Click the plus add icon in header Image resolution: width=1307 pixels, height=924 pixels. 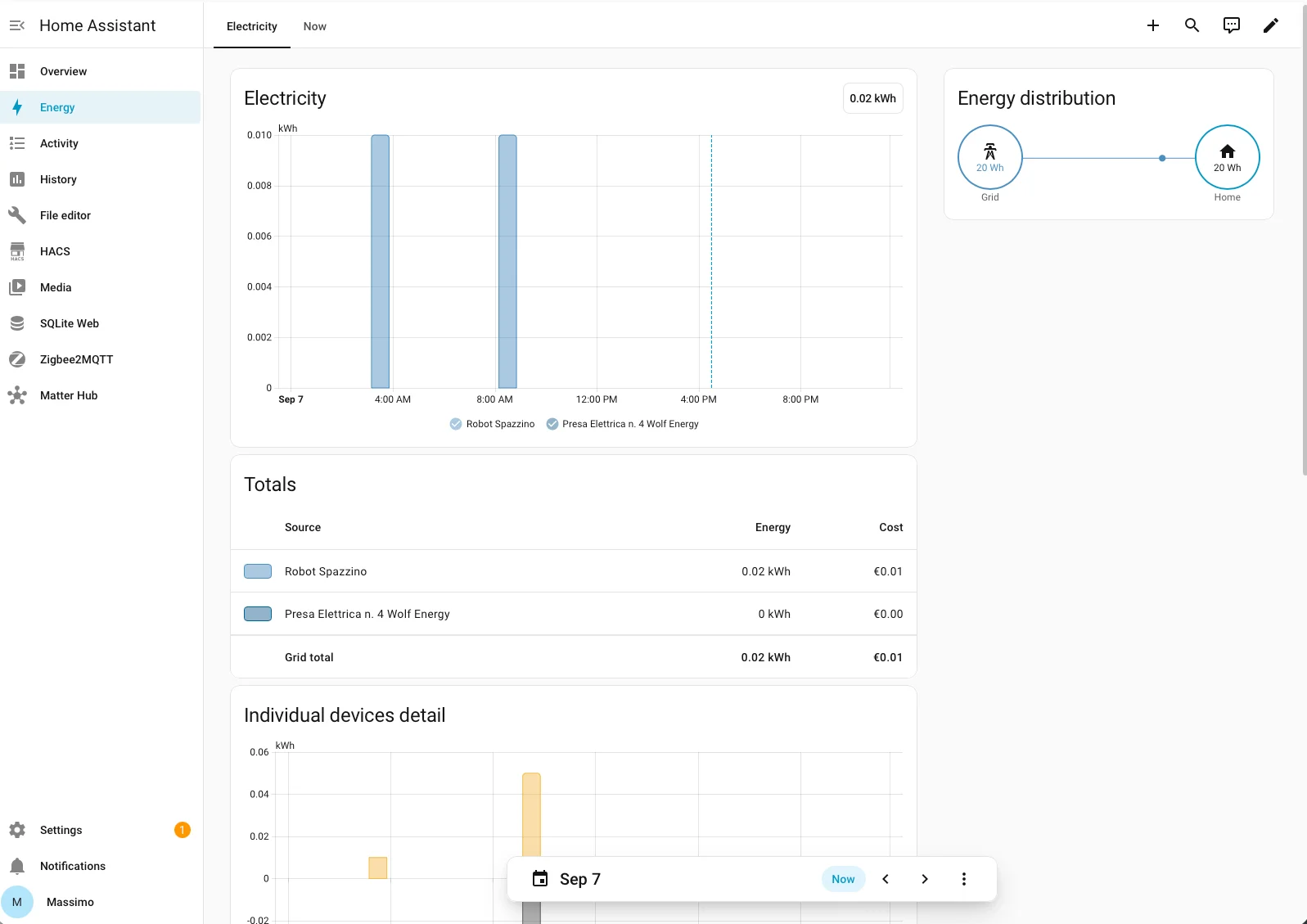pyautogui.click(x=1153, y=25)
